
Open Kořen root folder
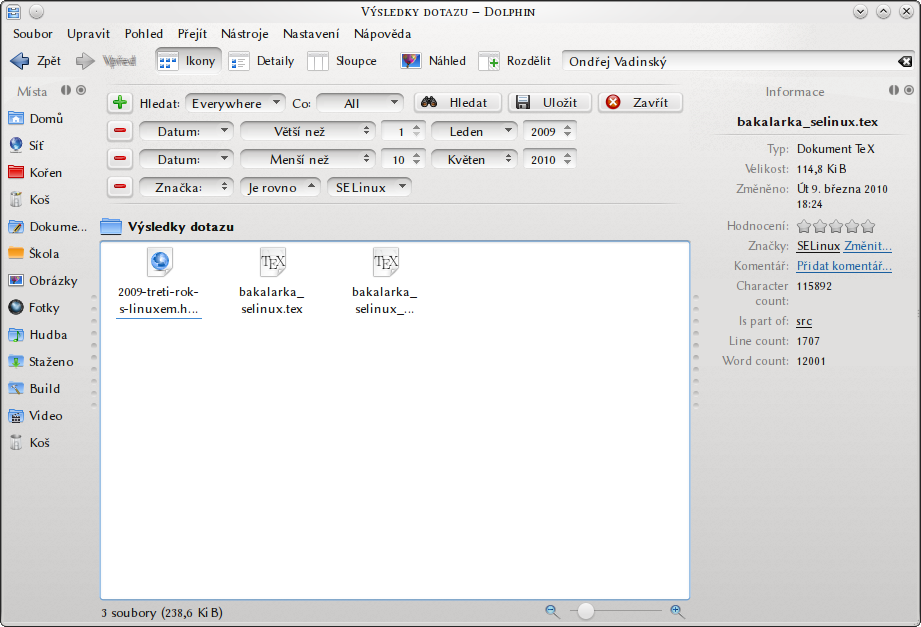(x=35, y=173)
